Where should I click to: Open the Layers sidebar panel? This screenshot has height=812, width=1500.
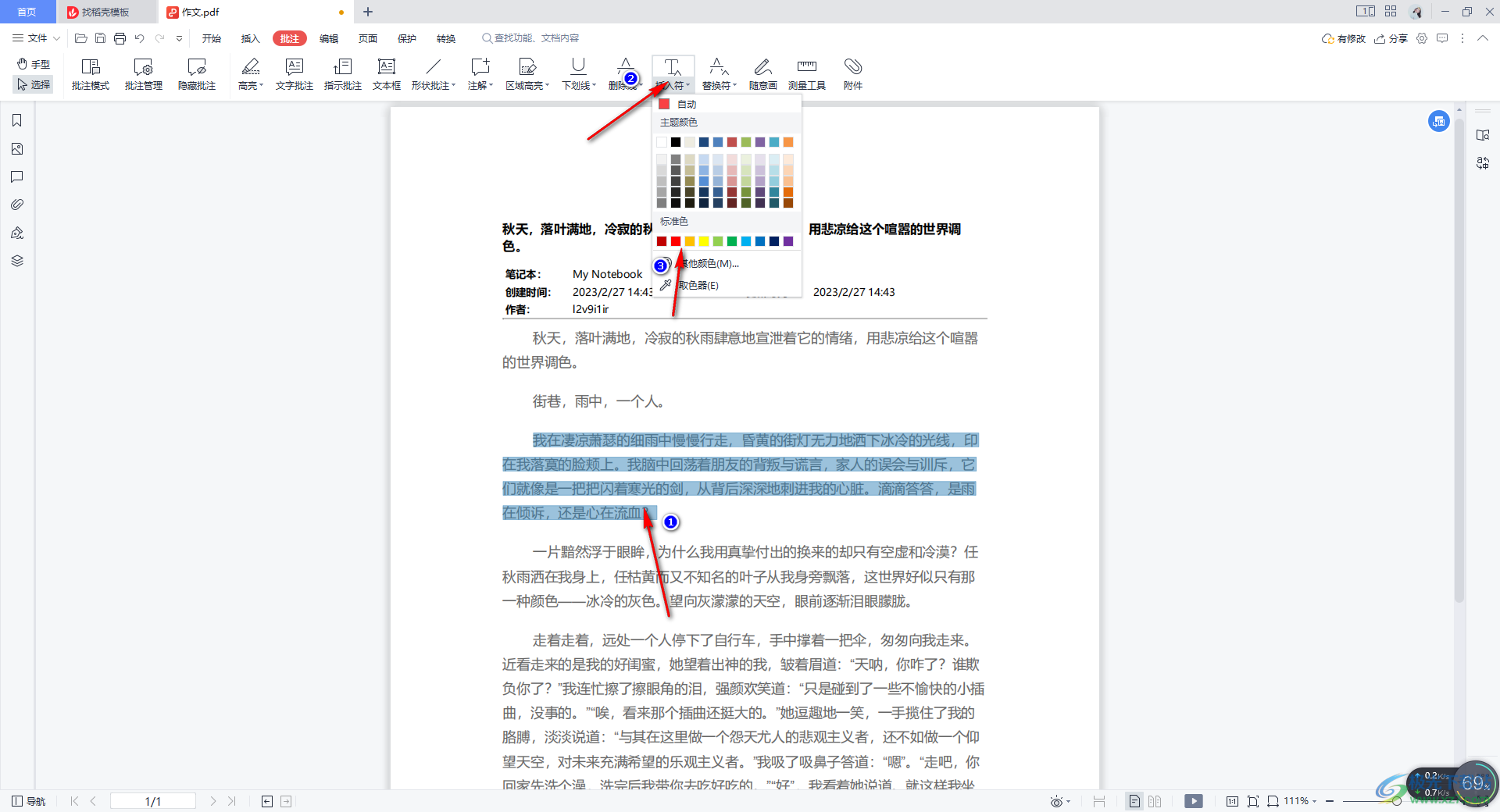click(17, 261)
